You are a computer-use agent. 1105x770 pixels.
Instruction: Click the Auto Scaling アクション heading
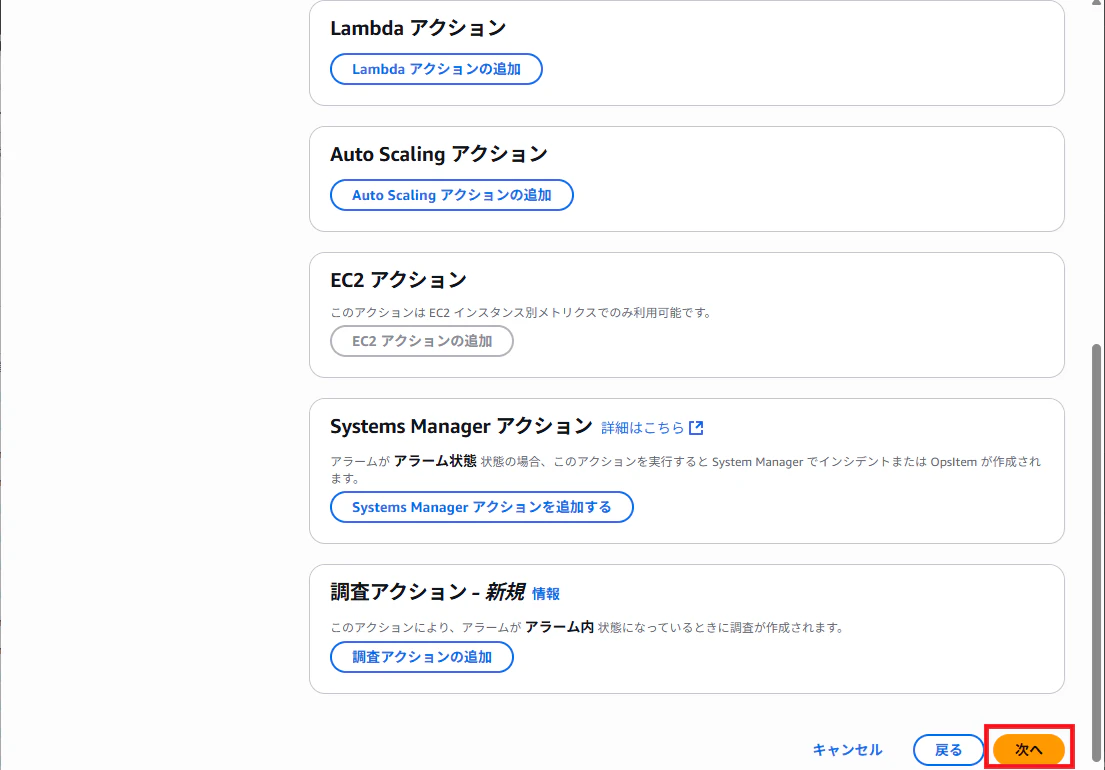[x=440, y=154]
